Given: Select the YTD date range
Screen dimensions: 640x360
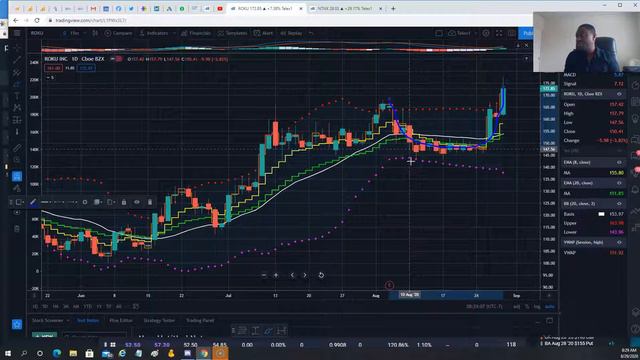Looking at the screenshot, I should click(x=87, y=307).
